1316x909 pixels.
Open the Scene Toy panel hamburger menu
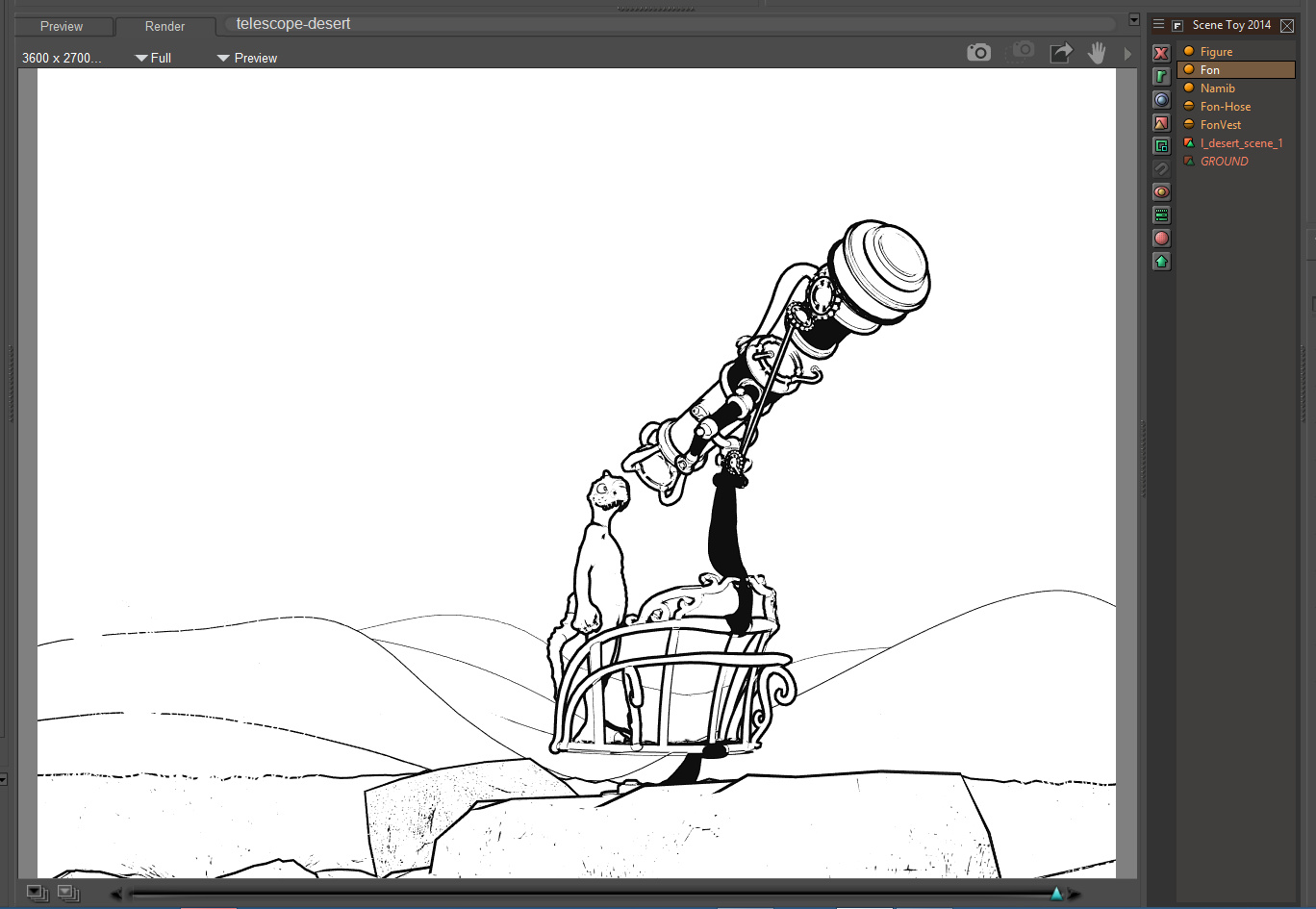[x=1158, y=25]
